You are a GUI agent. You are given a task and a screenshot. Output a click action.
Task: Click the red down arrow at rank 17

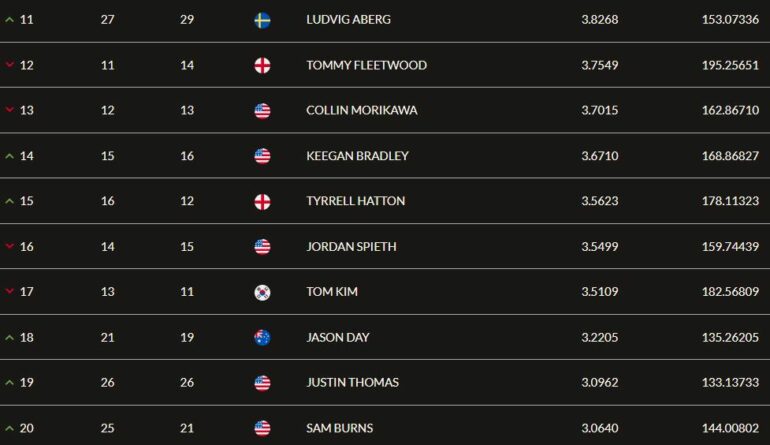pos(9,291)
